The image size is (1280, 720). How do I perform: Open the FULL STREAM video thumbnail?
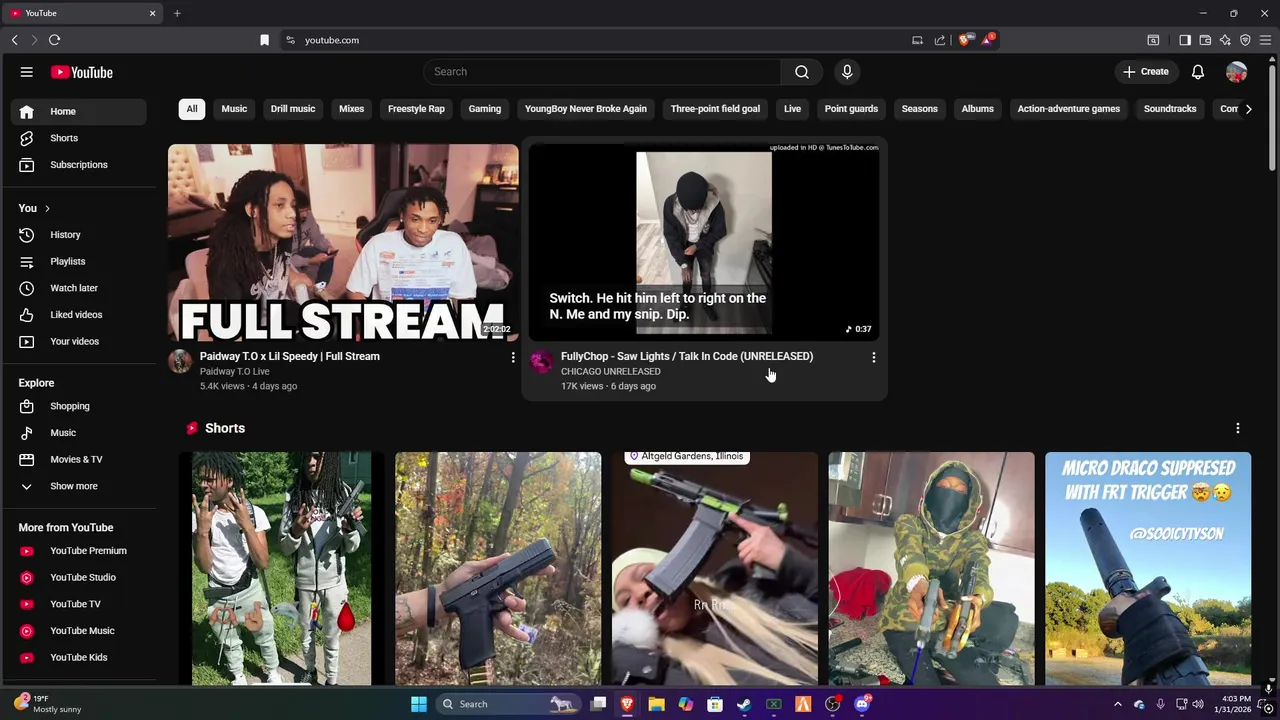point(343,243)
